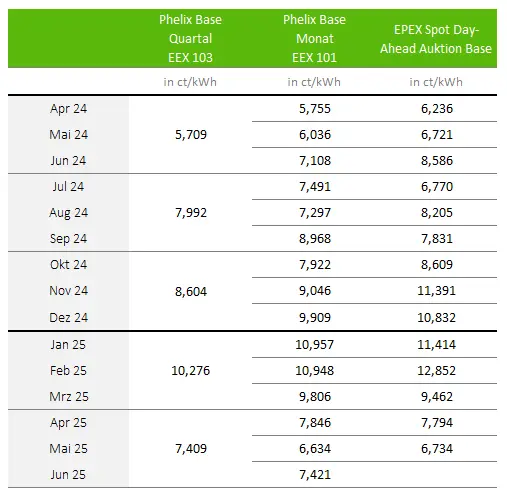Click the monthly value 10,957
Screen dimensions: 507x498
click(315, 344)
